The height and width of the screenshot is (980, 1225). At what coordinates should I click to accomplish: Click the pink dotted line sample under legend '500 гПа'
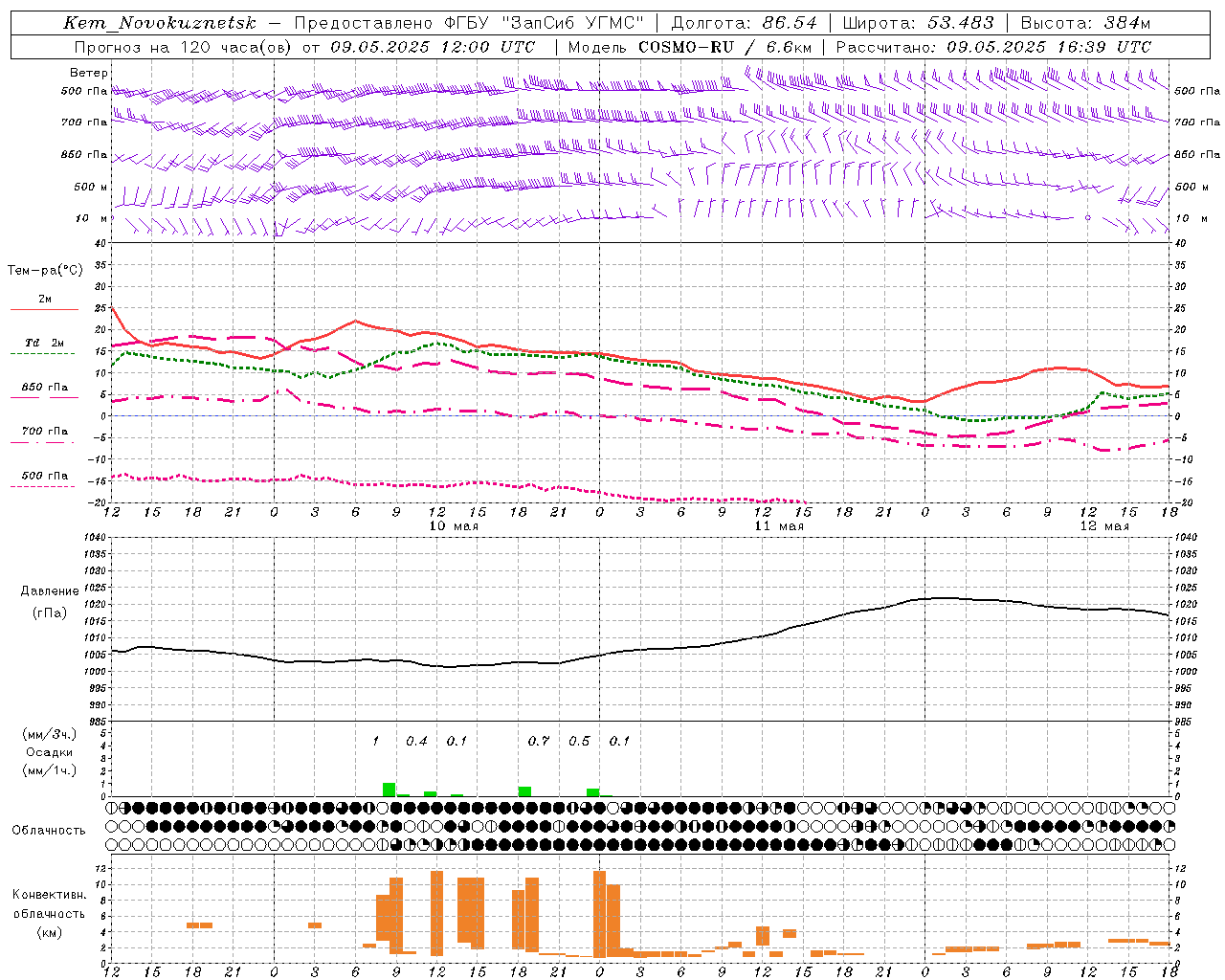click(x=44, y=486)
